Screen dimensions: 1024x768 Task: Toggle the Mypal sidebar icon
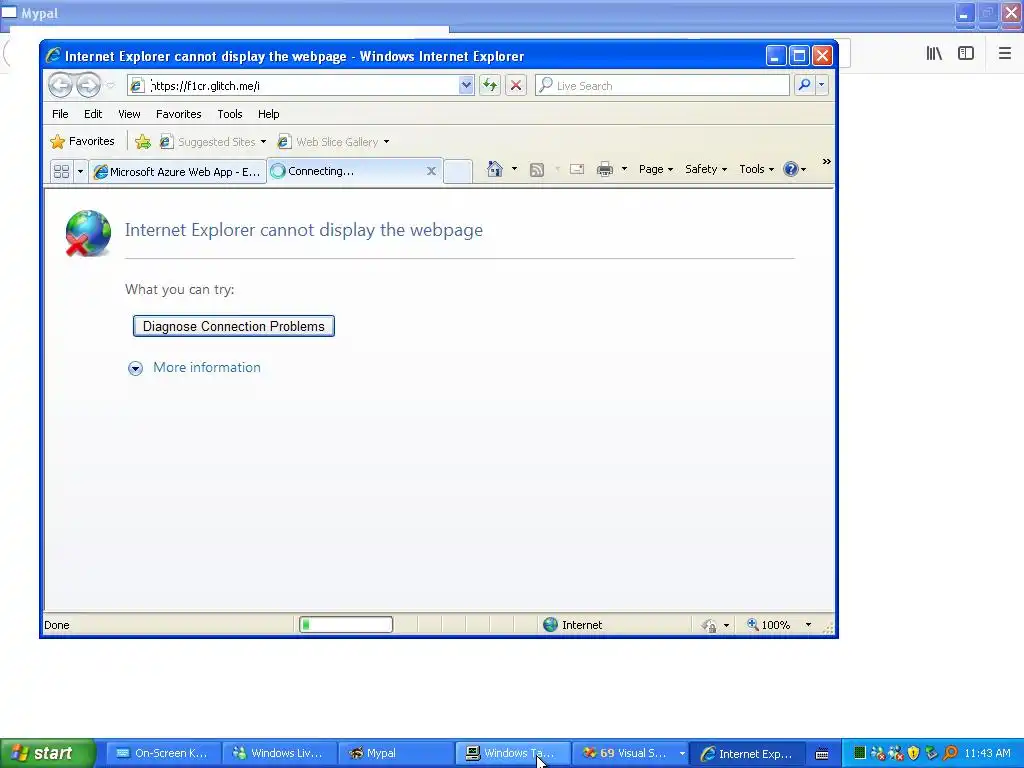[966, 54]
